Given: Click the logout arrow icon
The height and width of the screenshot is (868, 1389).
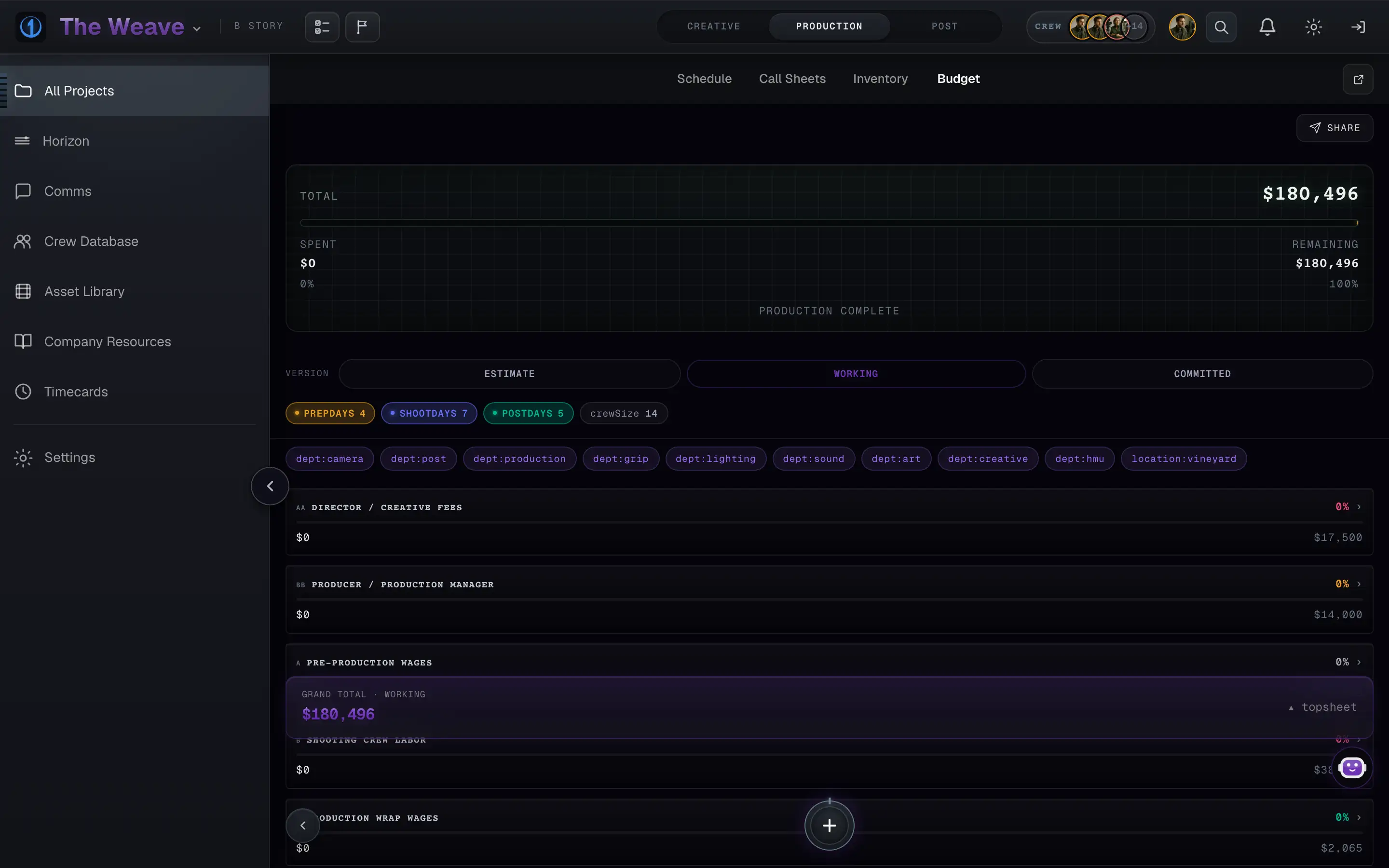Looking at the screenshot, I should (1358, 27).
